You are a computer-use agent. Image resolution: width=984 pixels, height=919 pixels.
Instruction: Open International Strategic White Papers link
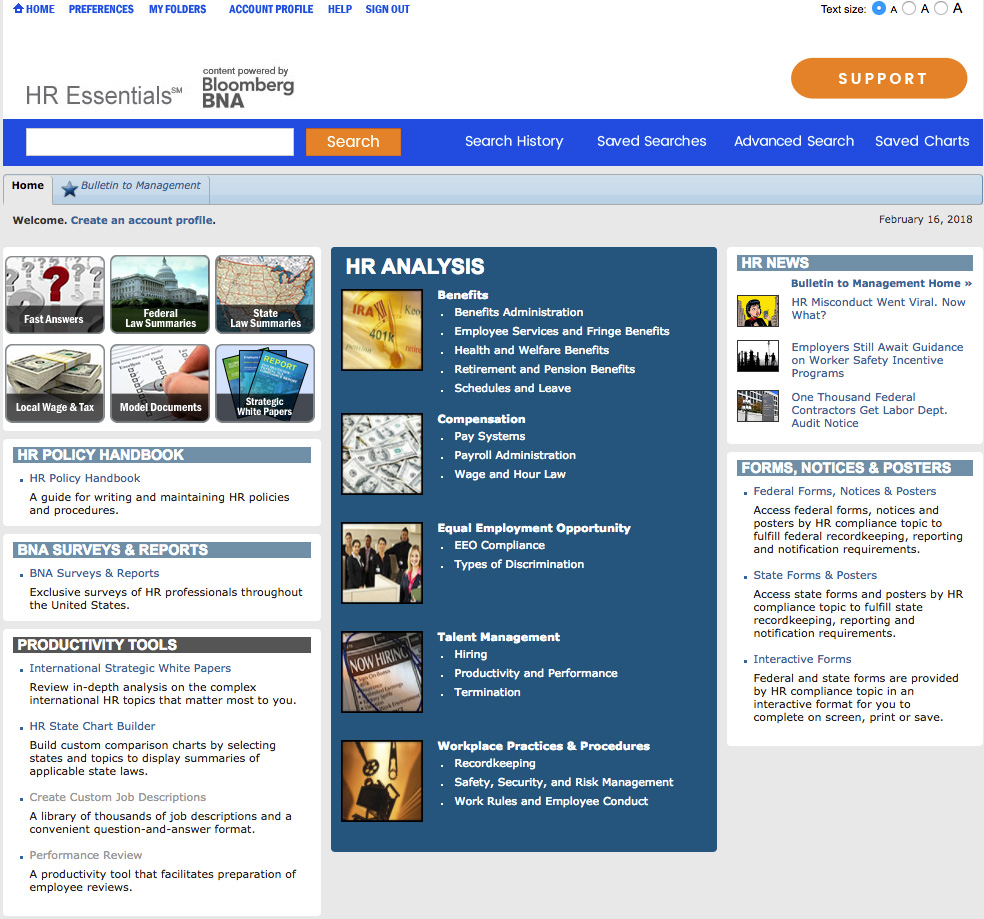130,668
